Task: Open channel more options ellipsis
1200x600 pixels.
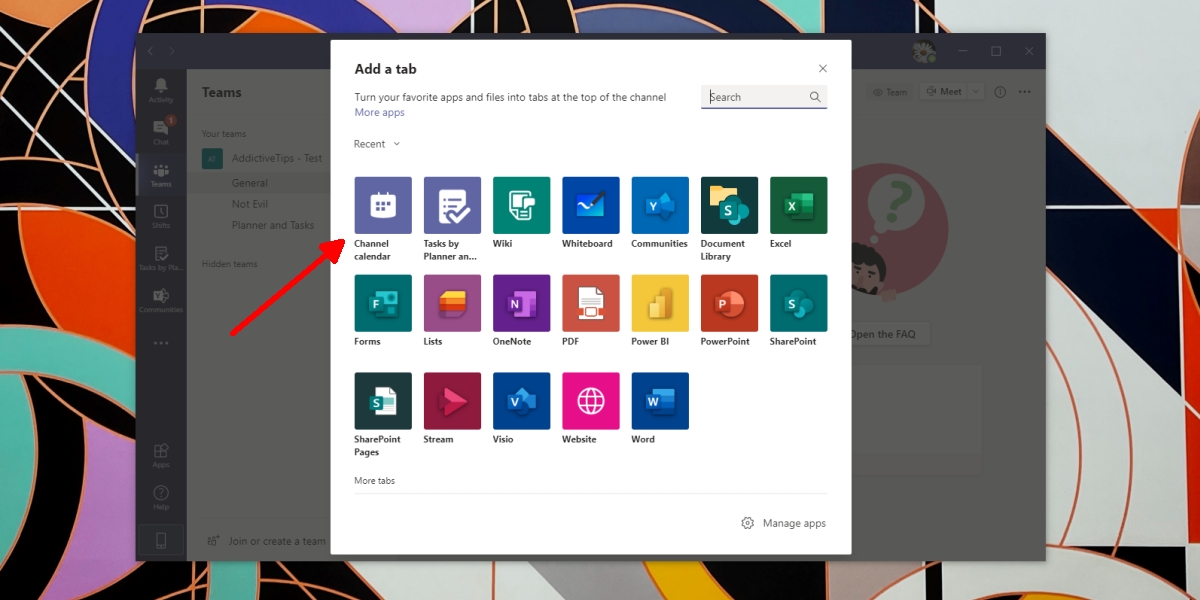Action: coord(1024,92)
